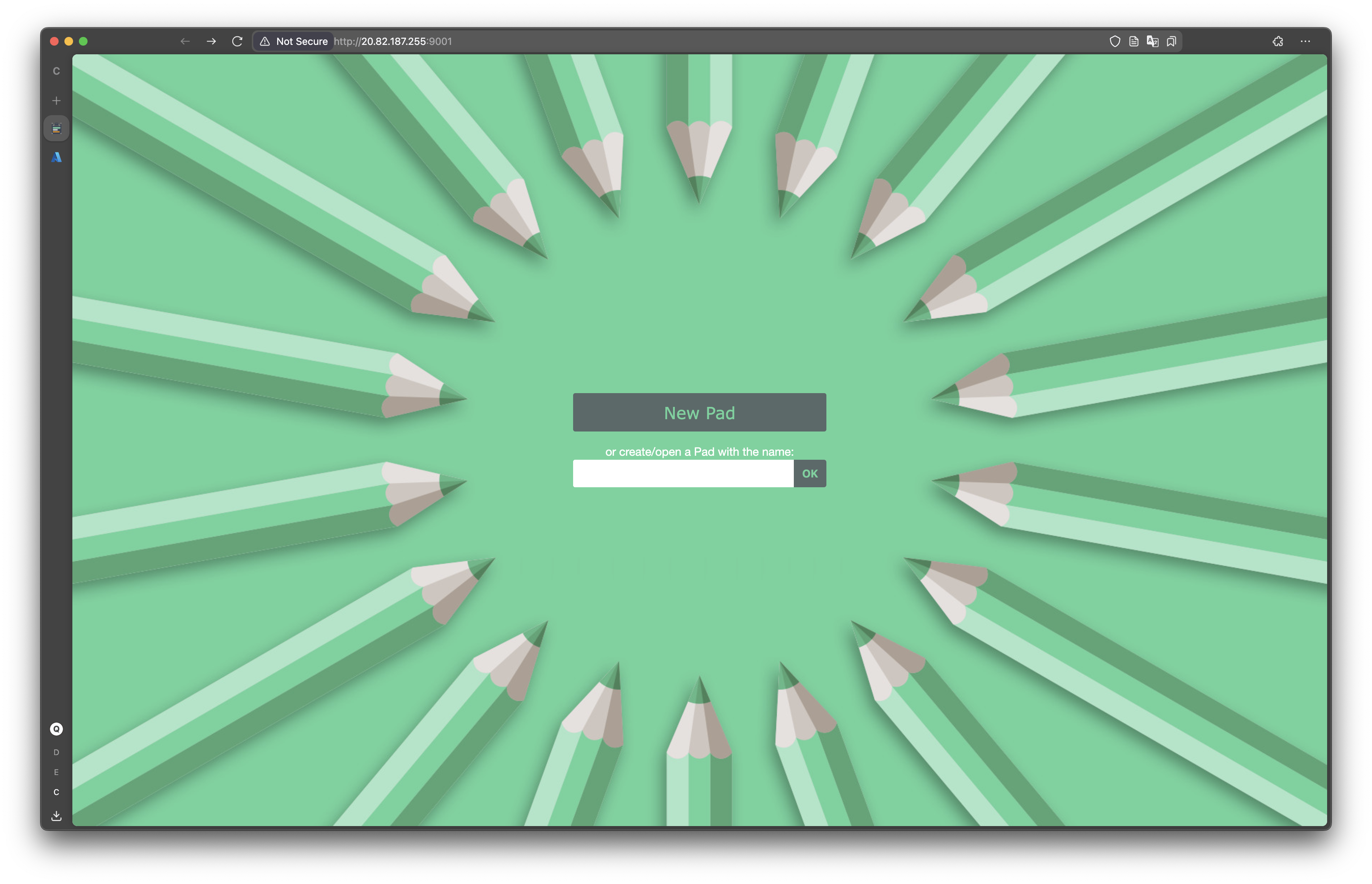Click the translate page icon
Image resolution: width=1372 pixels, height=884 pixels.
click(1152, 41)
